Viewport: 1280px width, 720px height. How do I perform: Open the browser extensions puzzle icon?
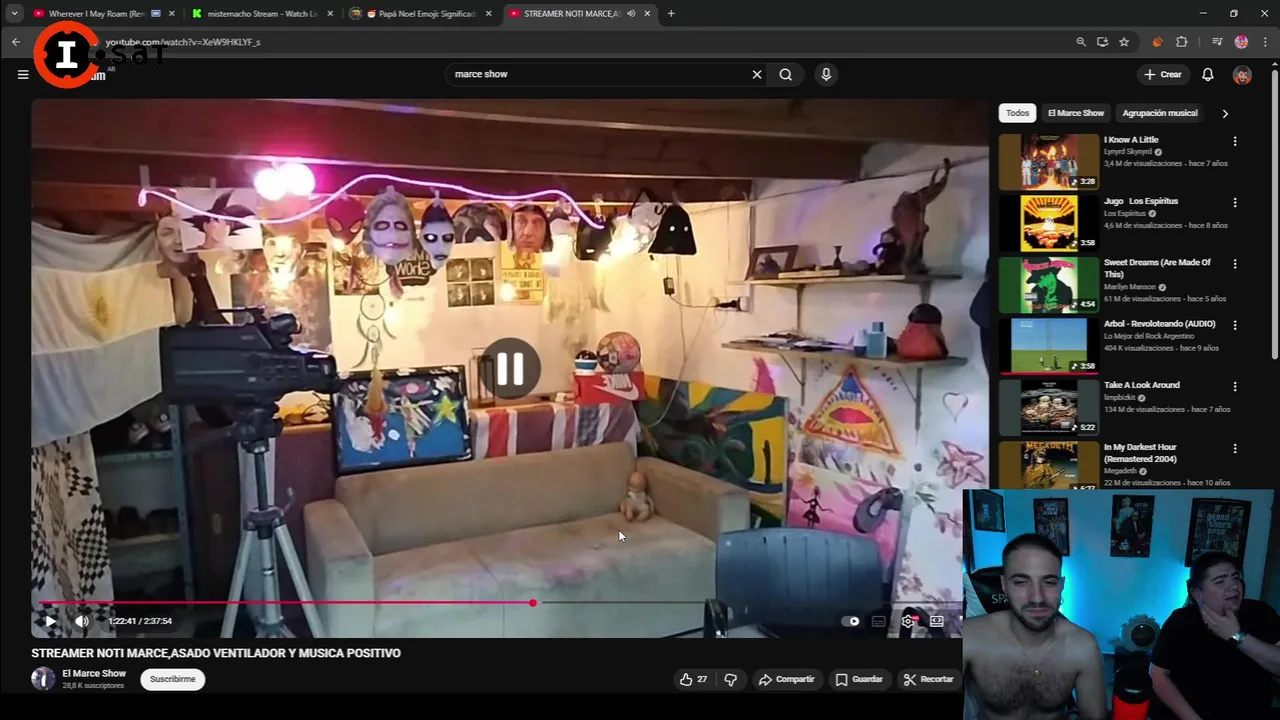coord(1182,42)
